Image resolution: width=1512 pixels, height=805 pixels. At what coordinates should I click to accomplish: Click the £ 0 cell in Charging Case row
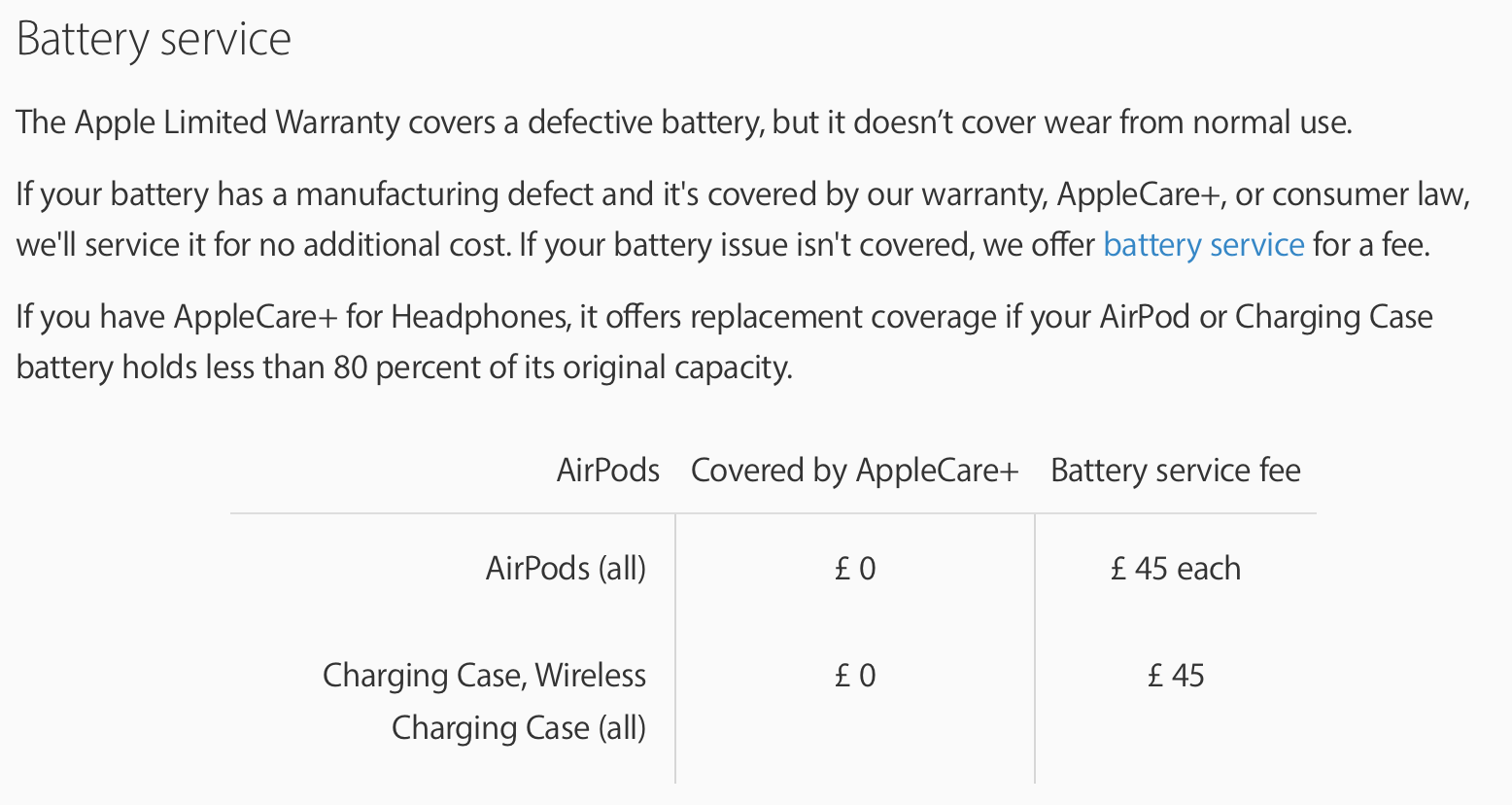(x=855, y=675)
